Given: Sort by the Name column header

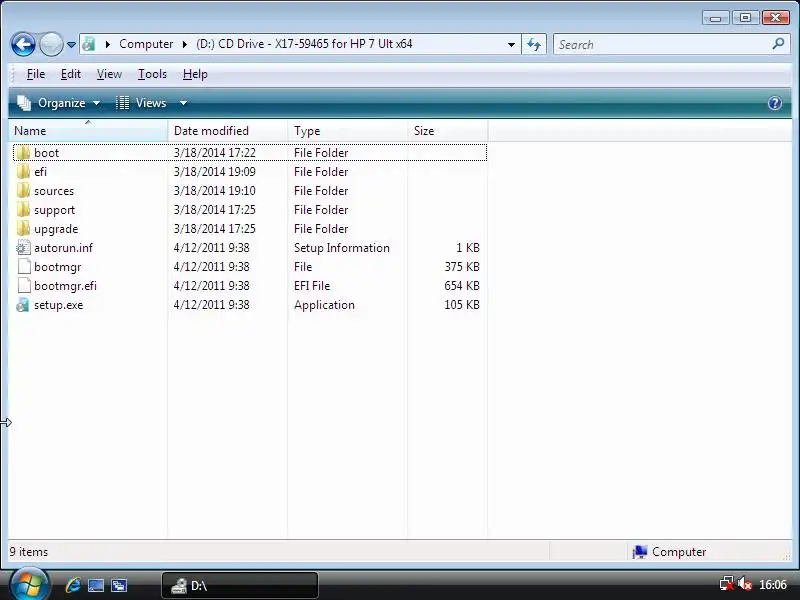Looking at the screenshot, I should (88, 131).
